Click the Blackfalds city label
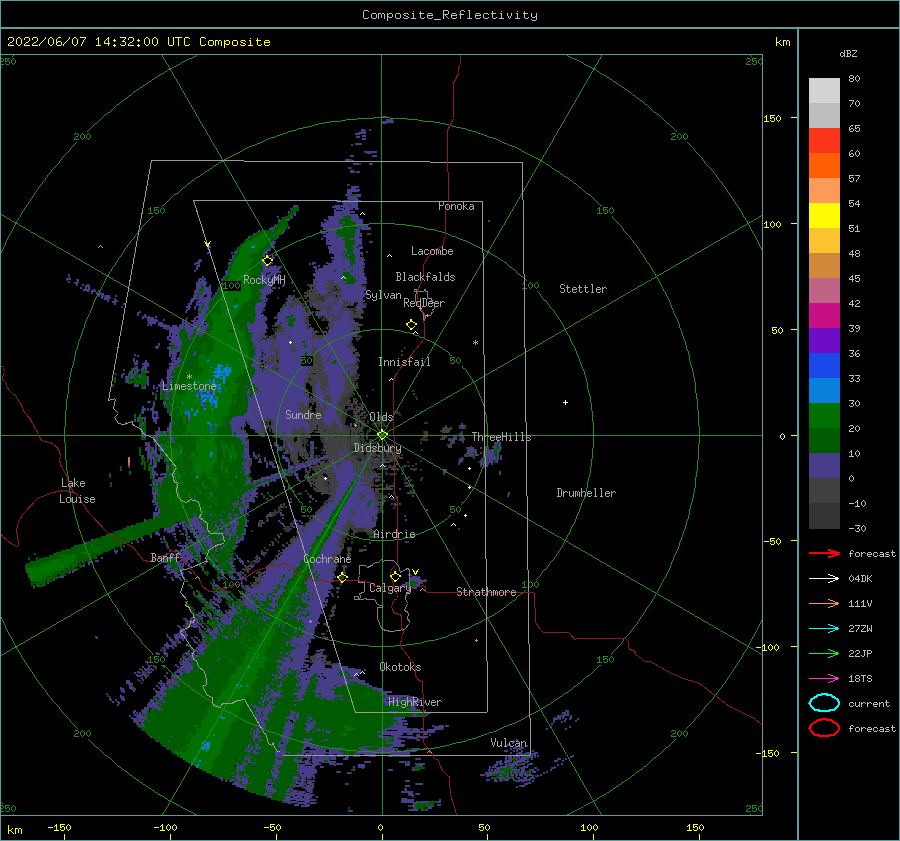Screen dimensions: 900x841 [x=425, y=277]
